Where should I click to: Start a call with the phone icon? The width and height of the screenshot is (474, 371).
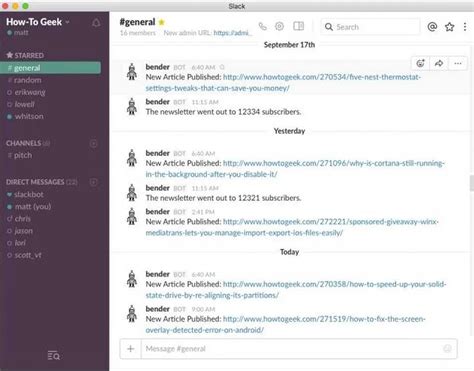263,26
